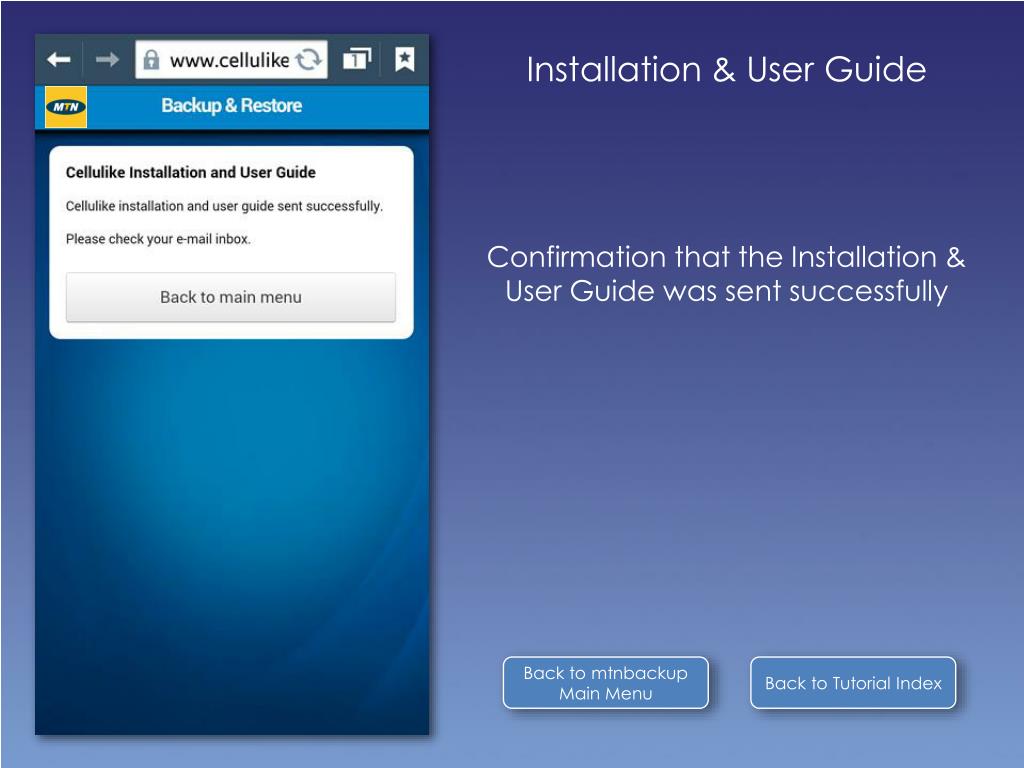
Task: Tap Back to main menu button
Action: (231, 297)
